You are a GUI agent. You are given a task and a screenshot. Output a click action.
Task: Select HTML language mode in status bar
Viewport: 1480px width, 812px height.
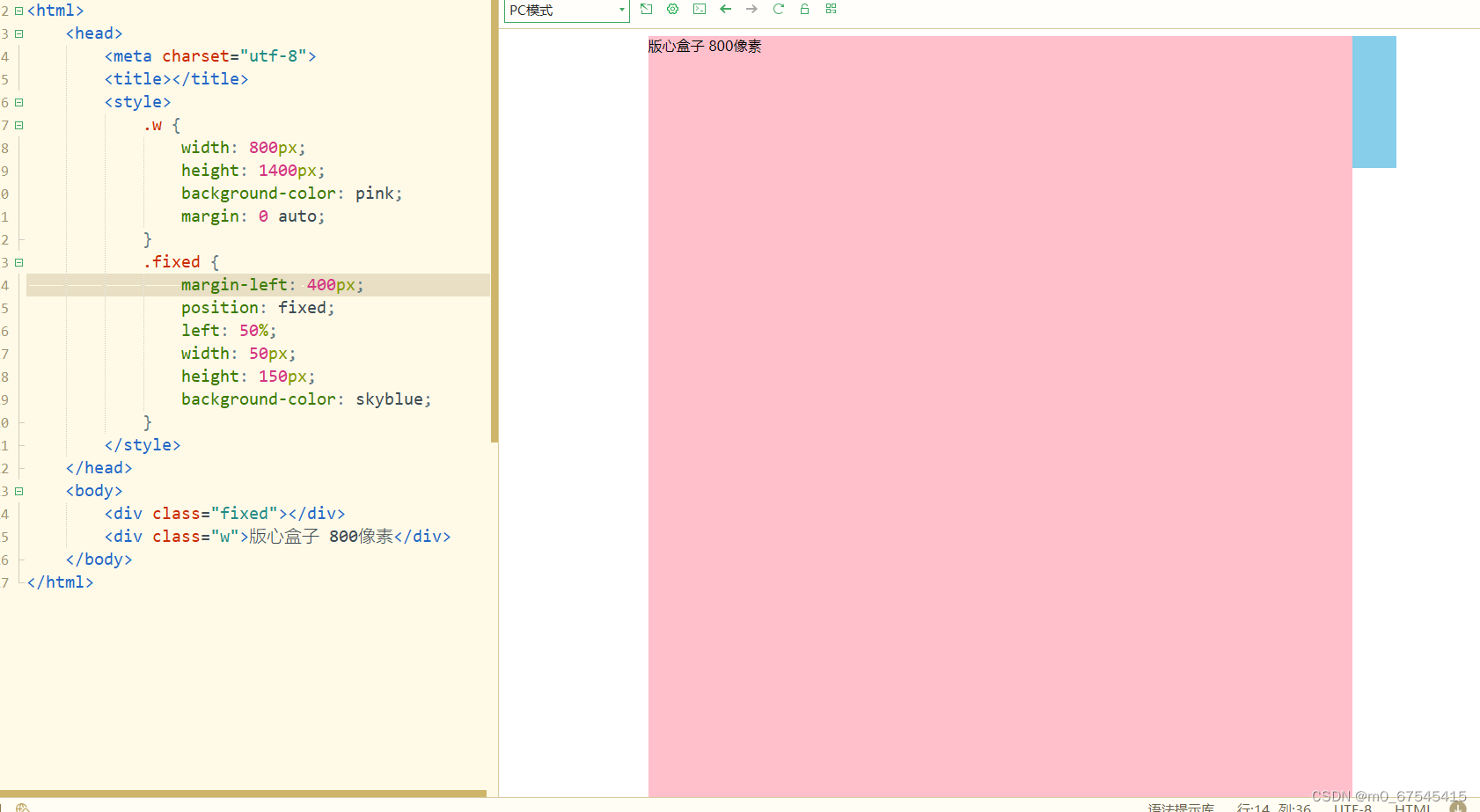pyautogui.click(x=1412, y=807)
